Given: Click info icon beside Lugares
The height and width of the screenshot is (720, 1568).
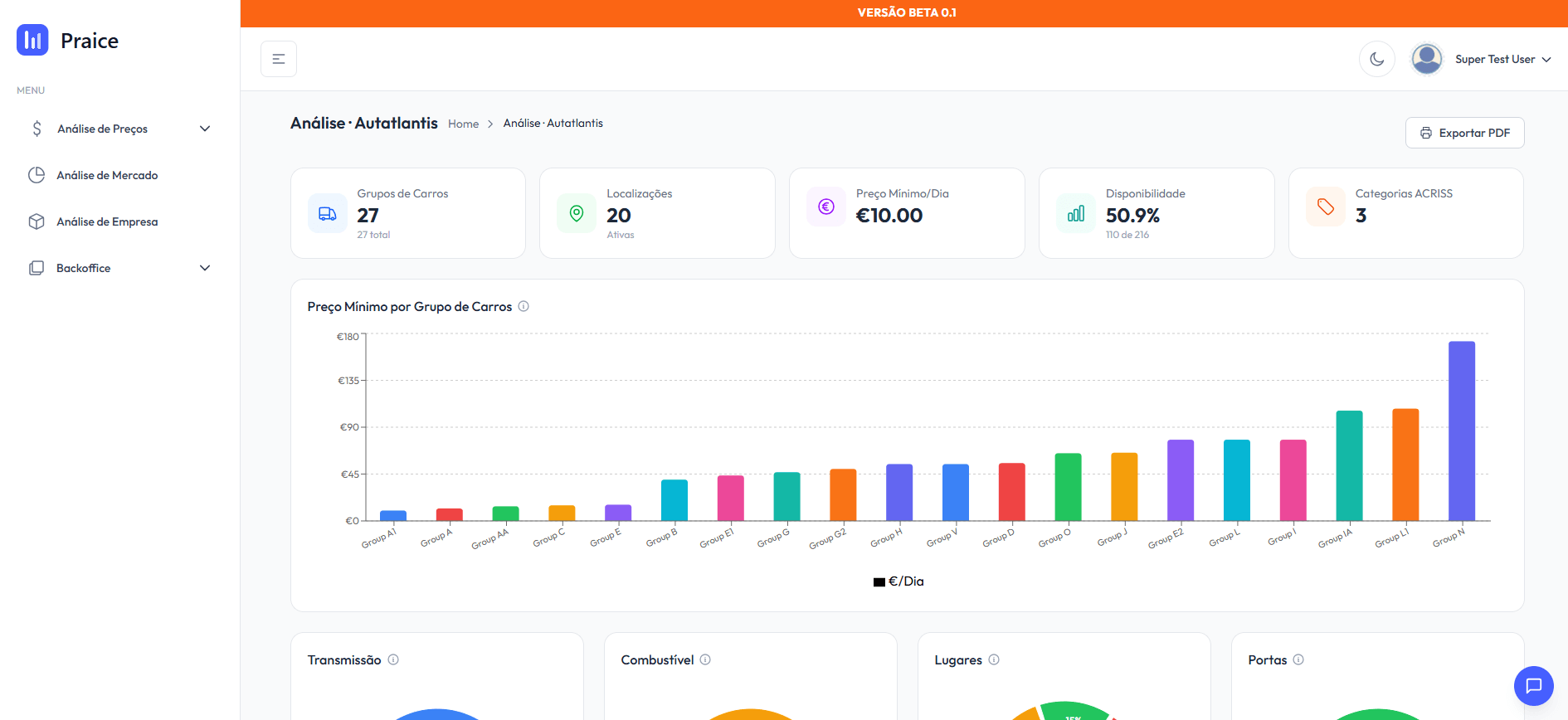Looking at the screenshot, I should [x=994, y=659].
